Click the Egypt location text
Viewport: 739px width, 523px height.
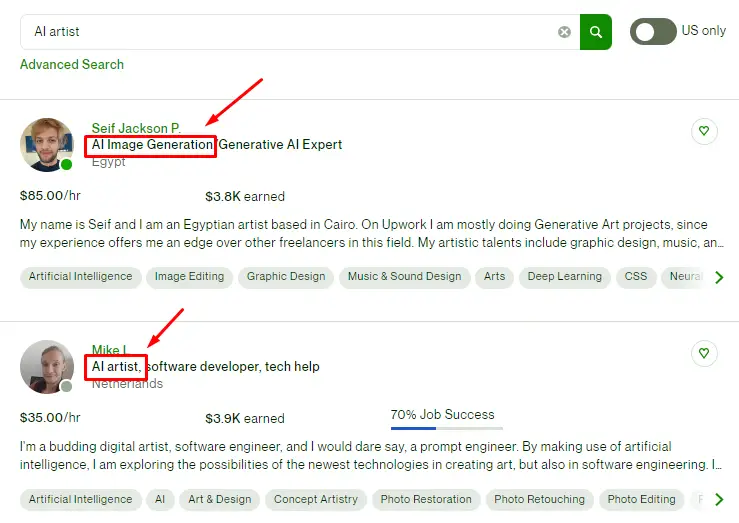click(x=108, y=162)
